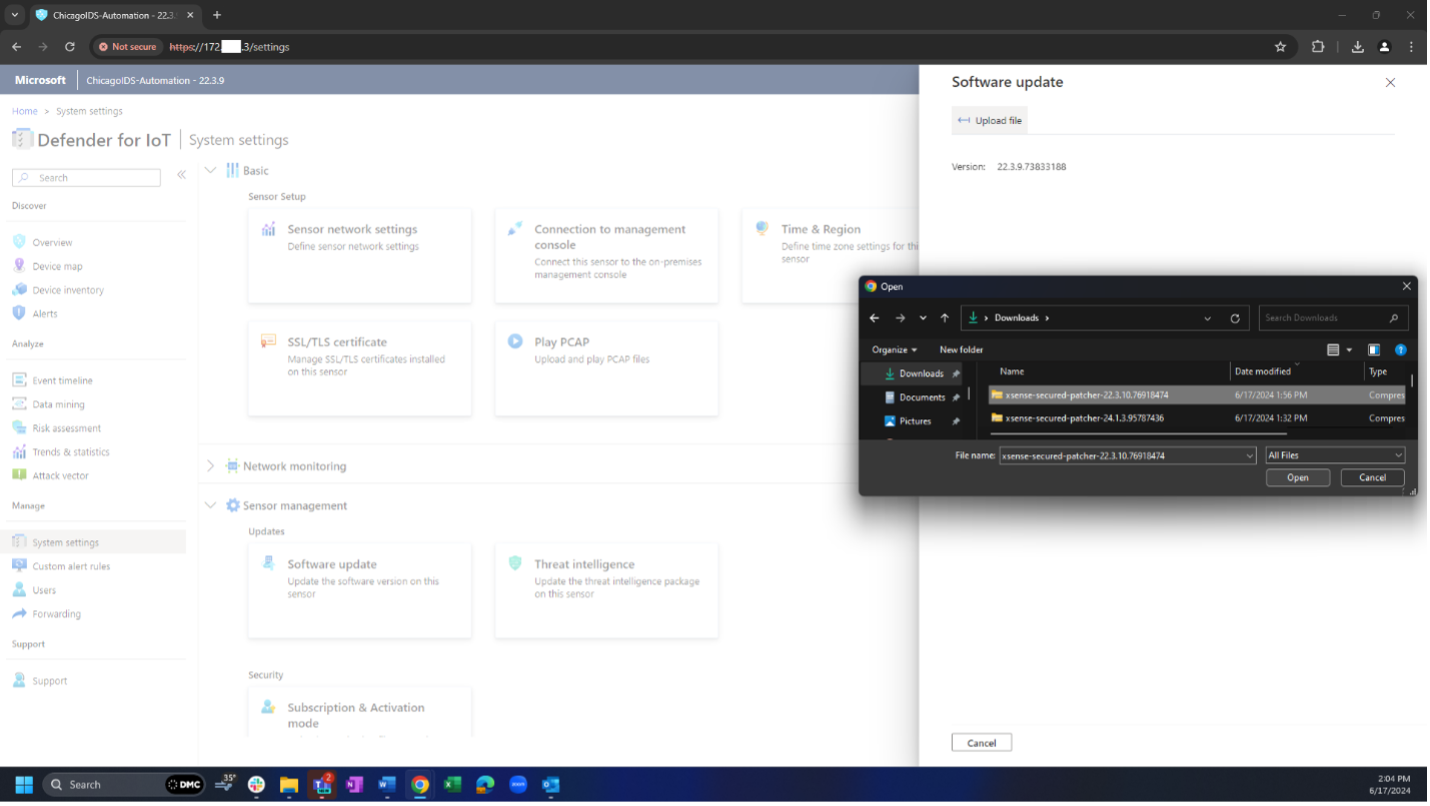Image resolution: width=1430 pixels, height=806 pixels.
Task: Expand the address bar history dropdown
Action: (x=1208, y=318)
